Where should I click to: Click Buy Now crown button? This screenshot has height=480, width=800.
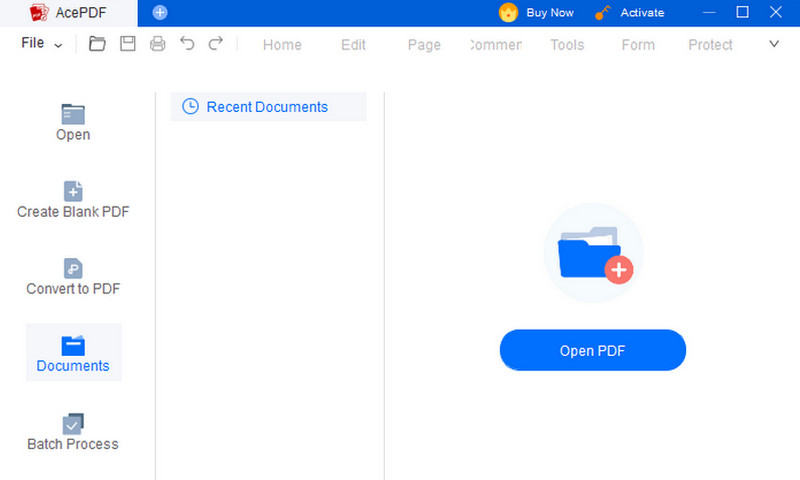536,13
